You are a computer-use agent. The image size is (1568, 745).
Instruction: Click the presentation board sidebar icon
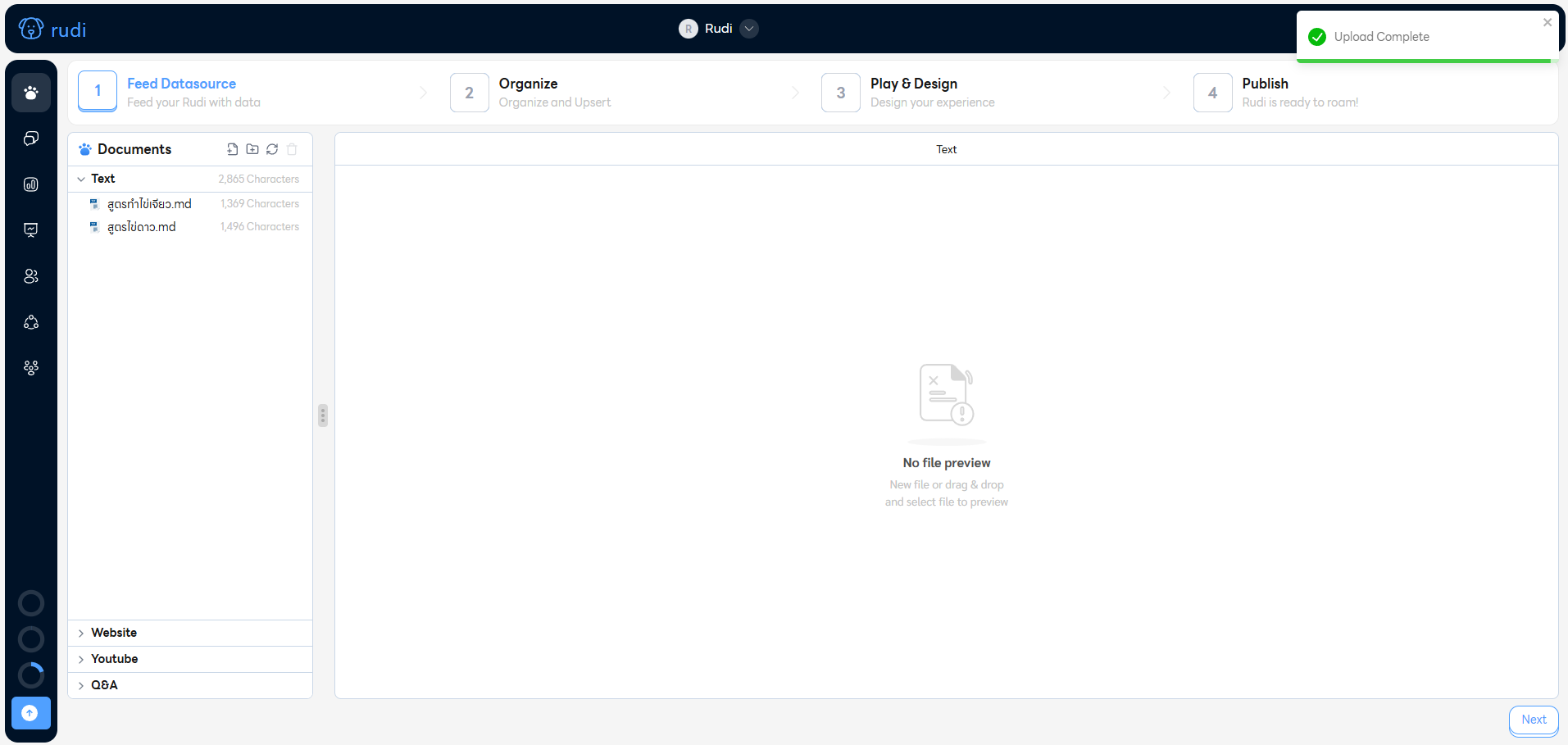point(30,229)
